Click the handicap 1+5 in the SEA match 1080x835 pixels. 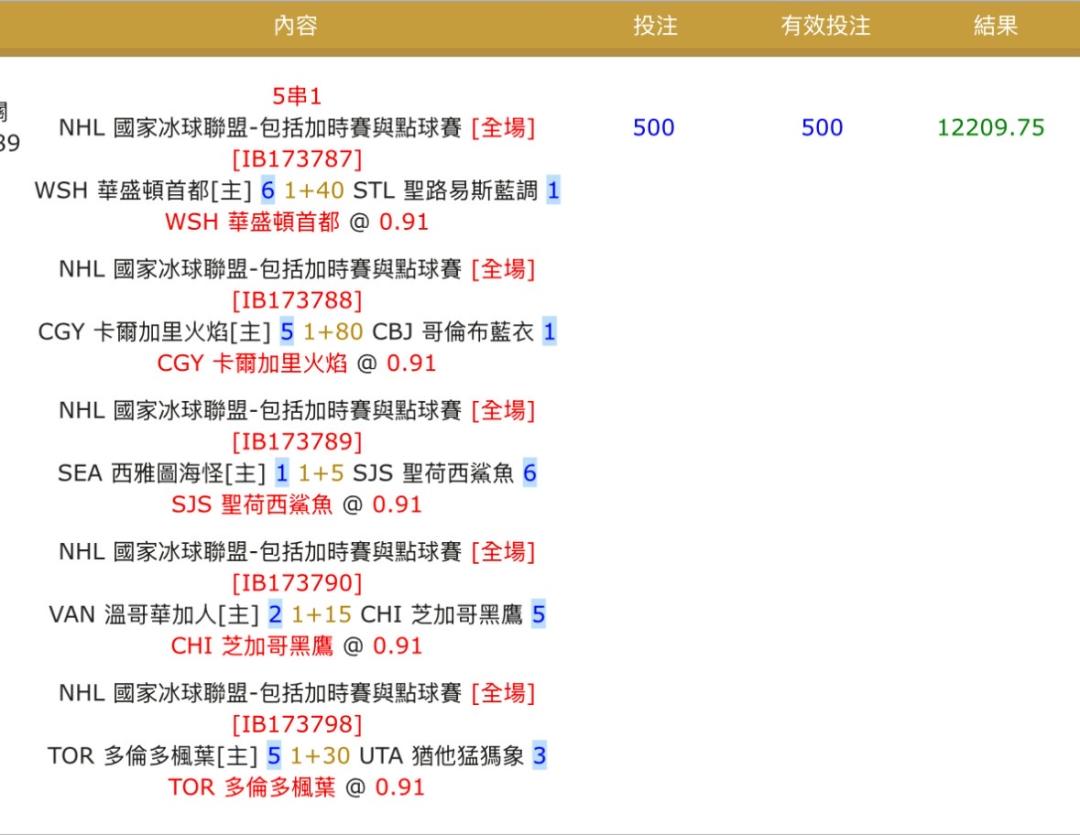[x=321, y=473]
